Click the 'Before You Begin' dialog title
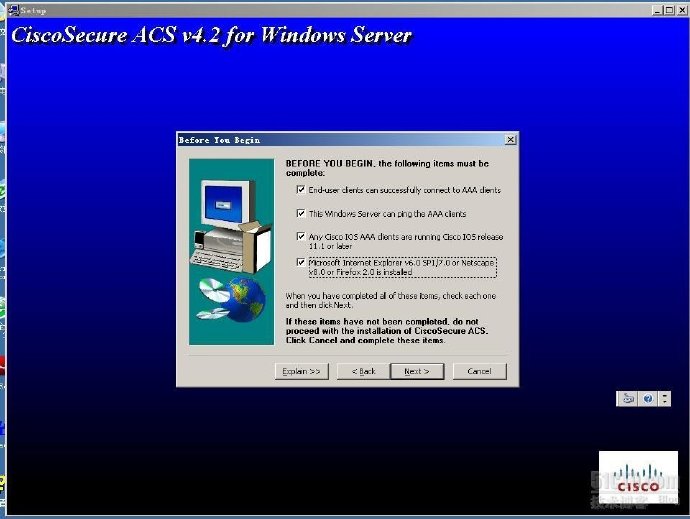 pyautogui.click(x=219, y=140)
